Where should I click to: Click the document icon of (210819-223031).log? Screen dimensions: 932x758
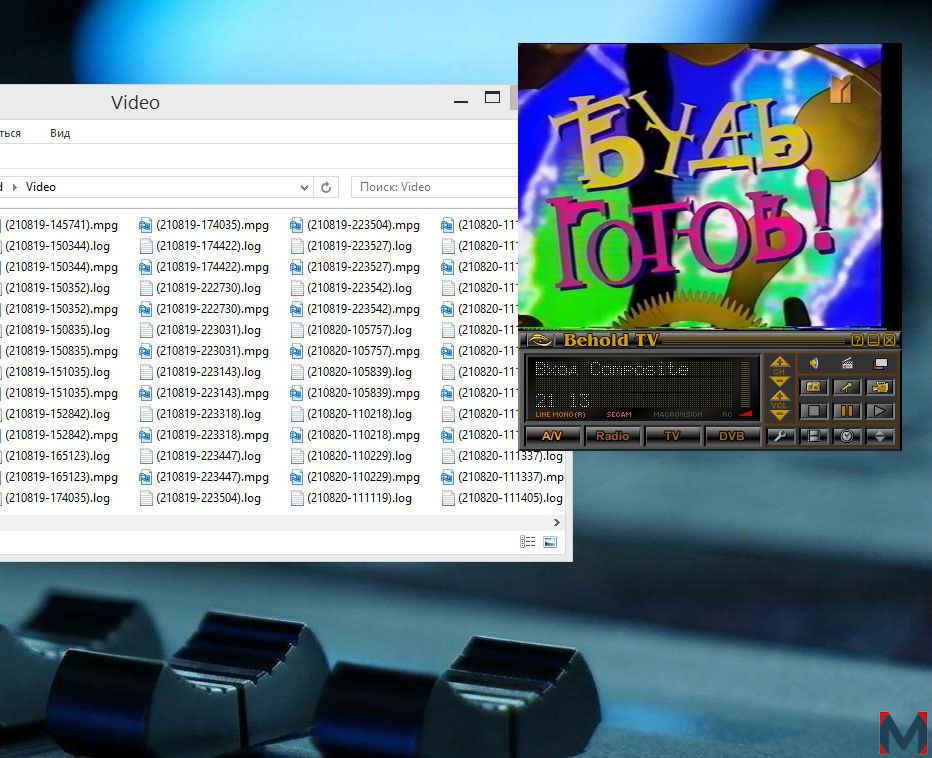coord(146,330)
